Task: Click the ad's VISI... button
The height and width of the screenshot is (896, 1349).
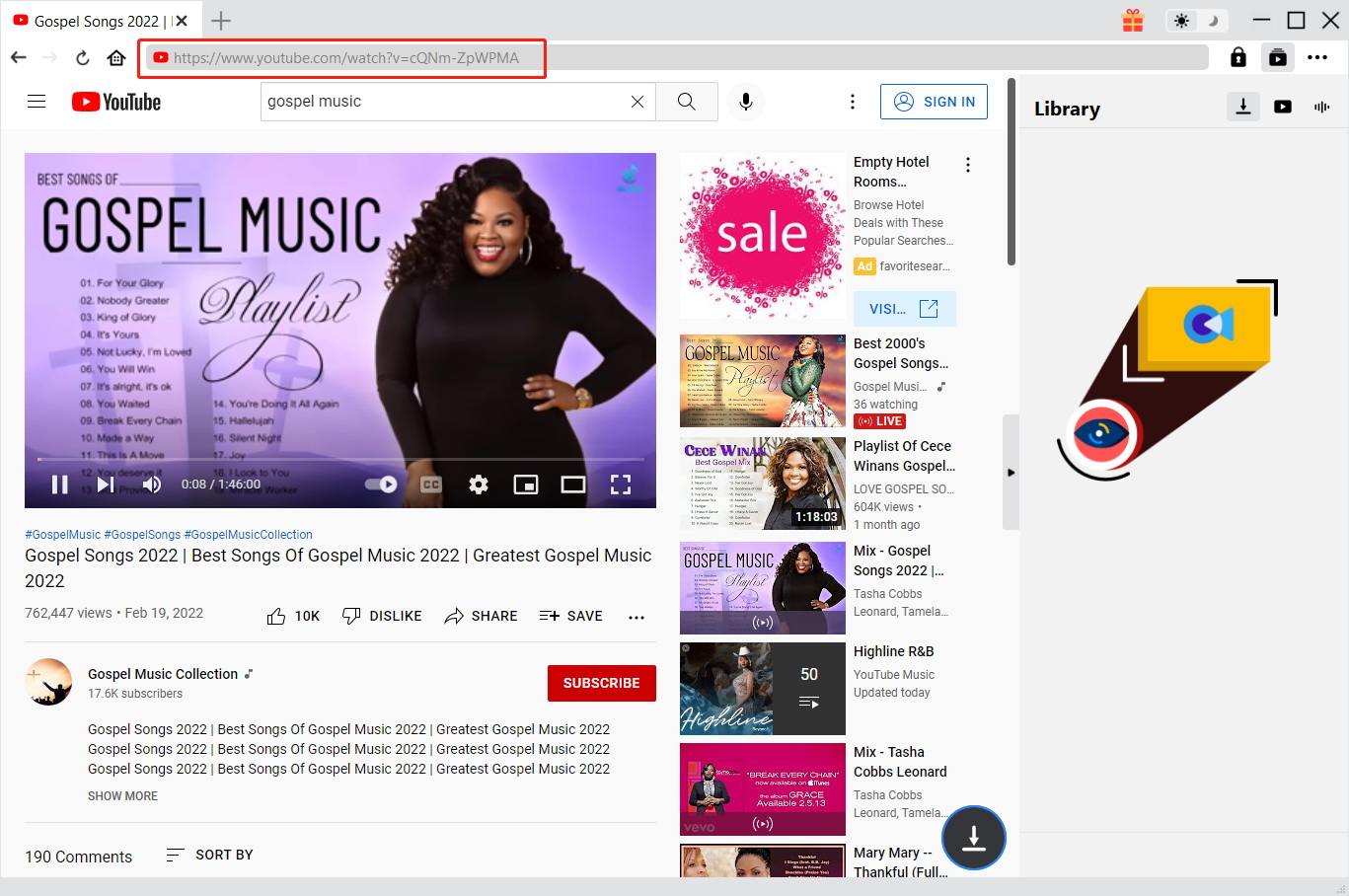Action: (x=904, y=309)
